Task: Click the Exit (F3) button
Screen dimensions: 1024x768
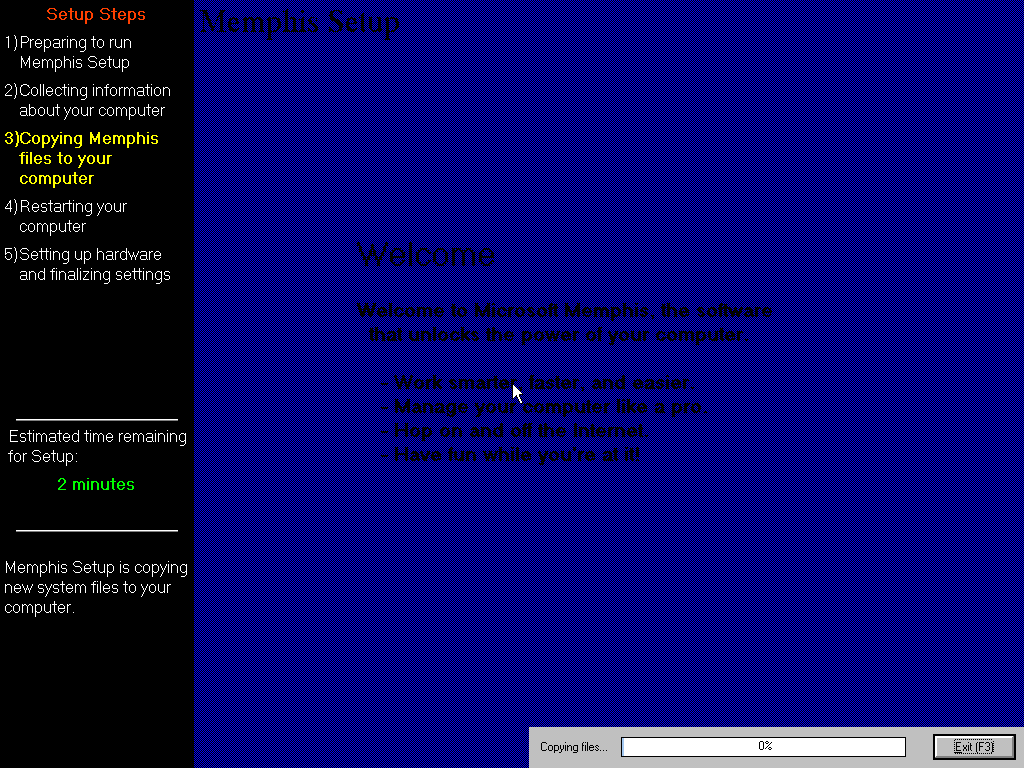Action: click(974, 746)
